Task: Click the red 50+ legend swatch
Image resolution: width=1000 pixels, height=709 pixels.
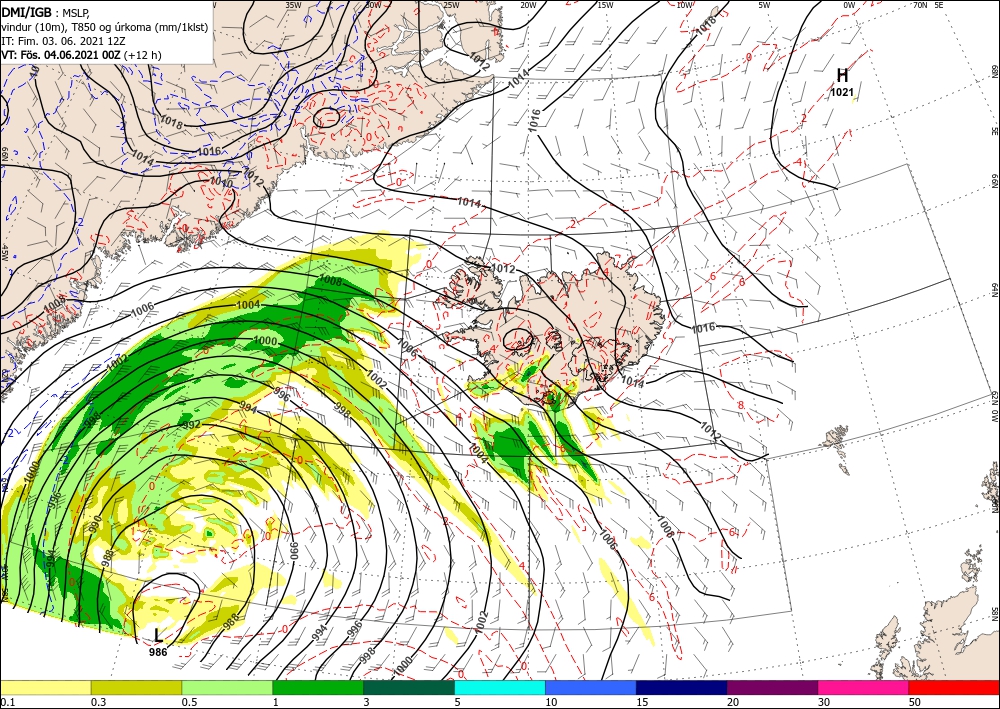Action: click(954, 687)
